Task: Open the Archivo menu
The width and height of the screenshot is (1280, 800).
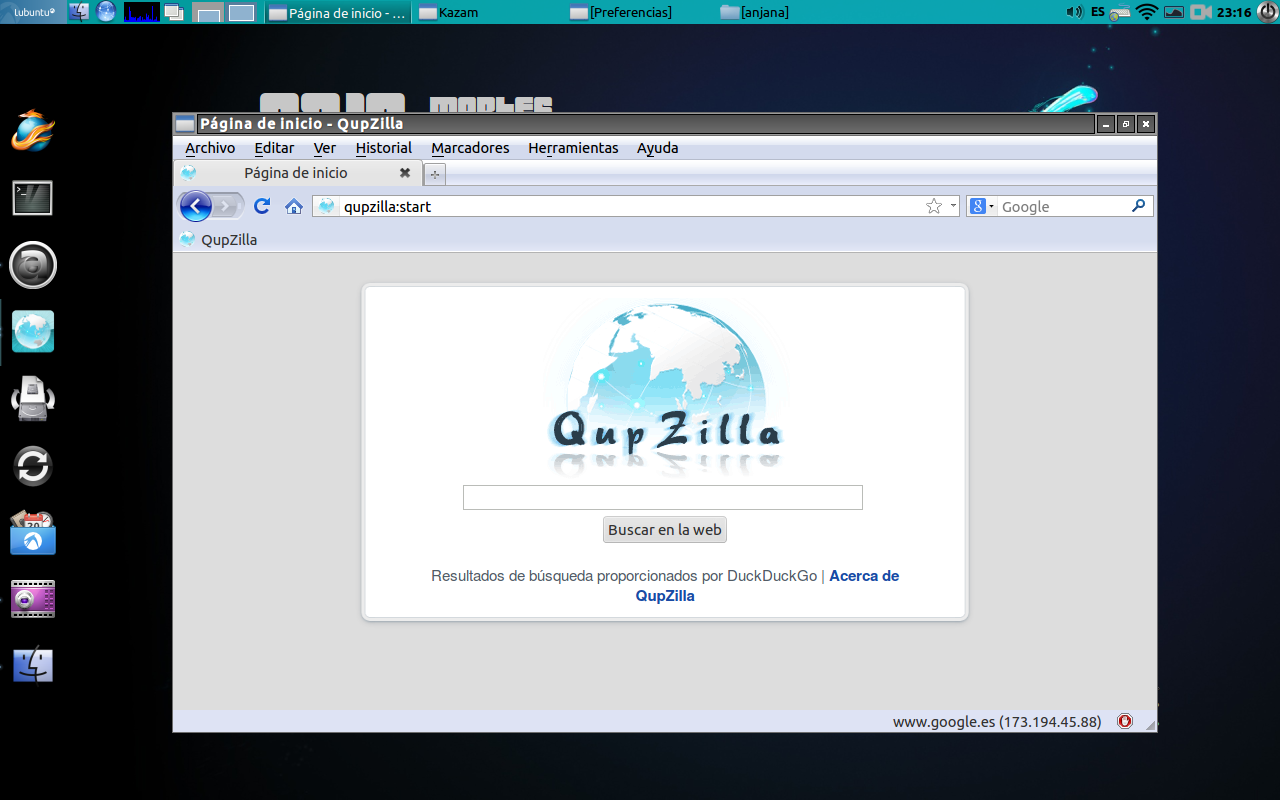Action: point(210,148)
